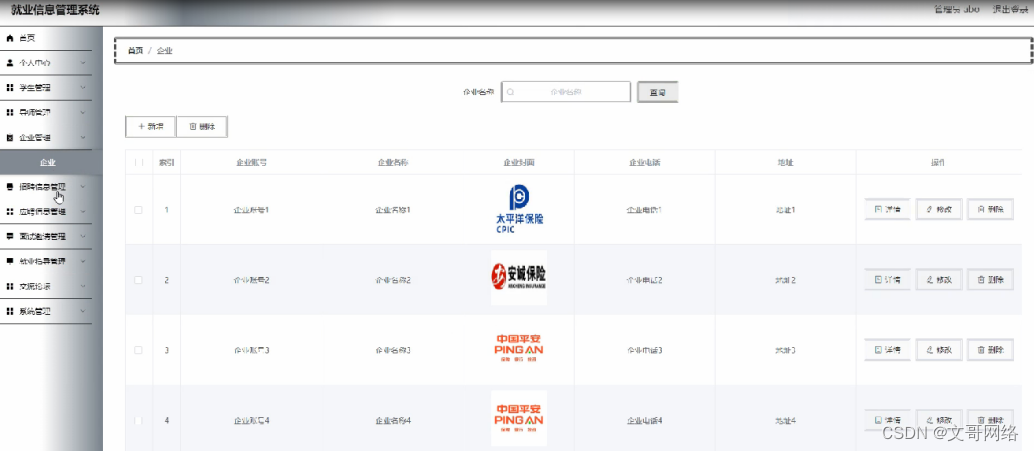
Task: Click cell 企业名称3
Action: coord(393,350)
